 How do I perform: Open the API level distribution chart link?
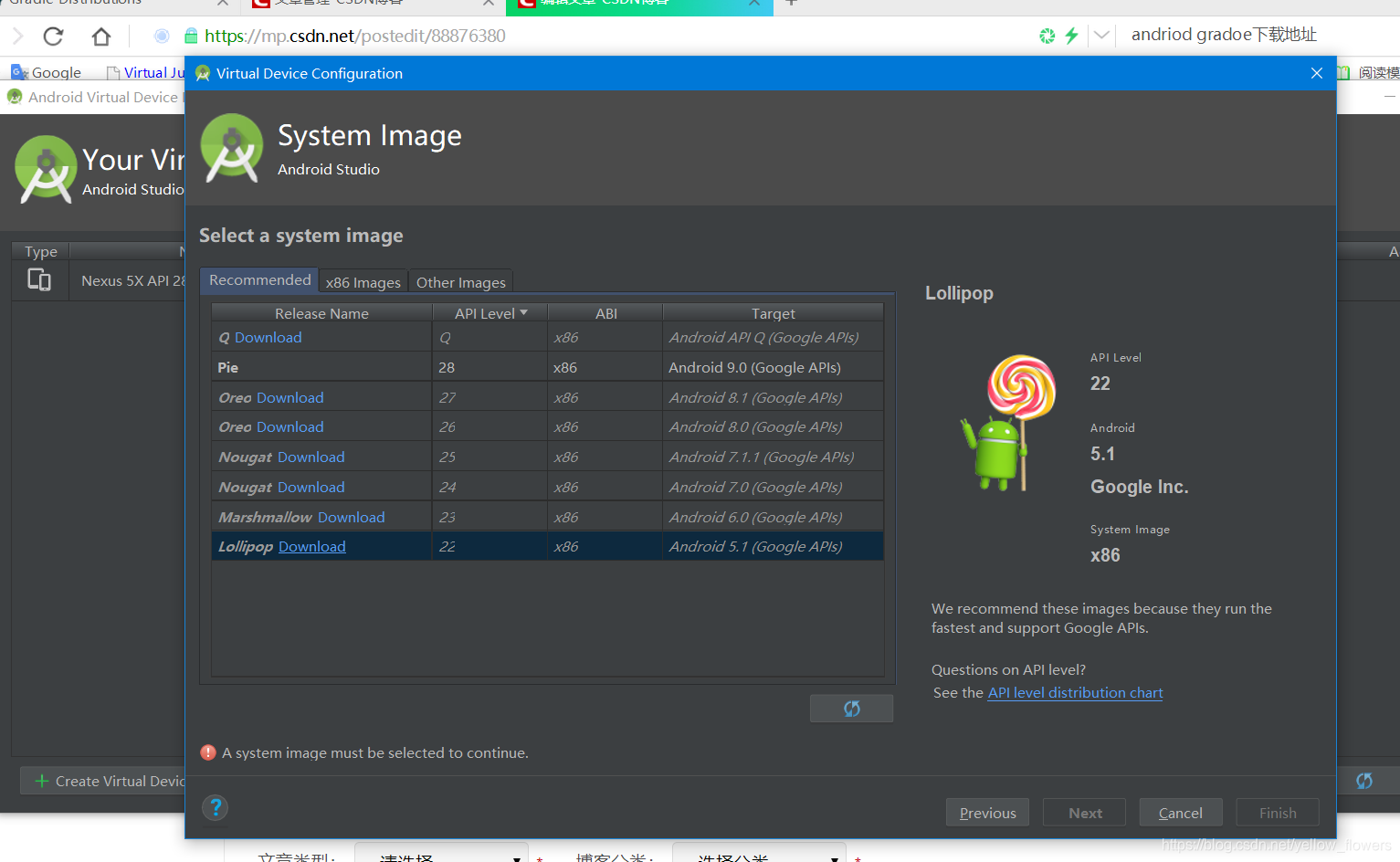pos(1075,692)
